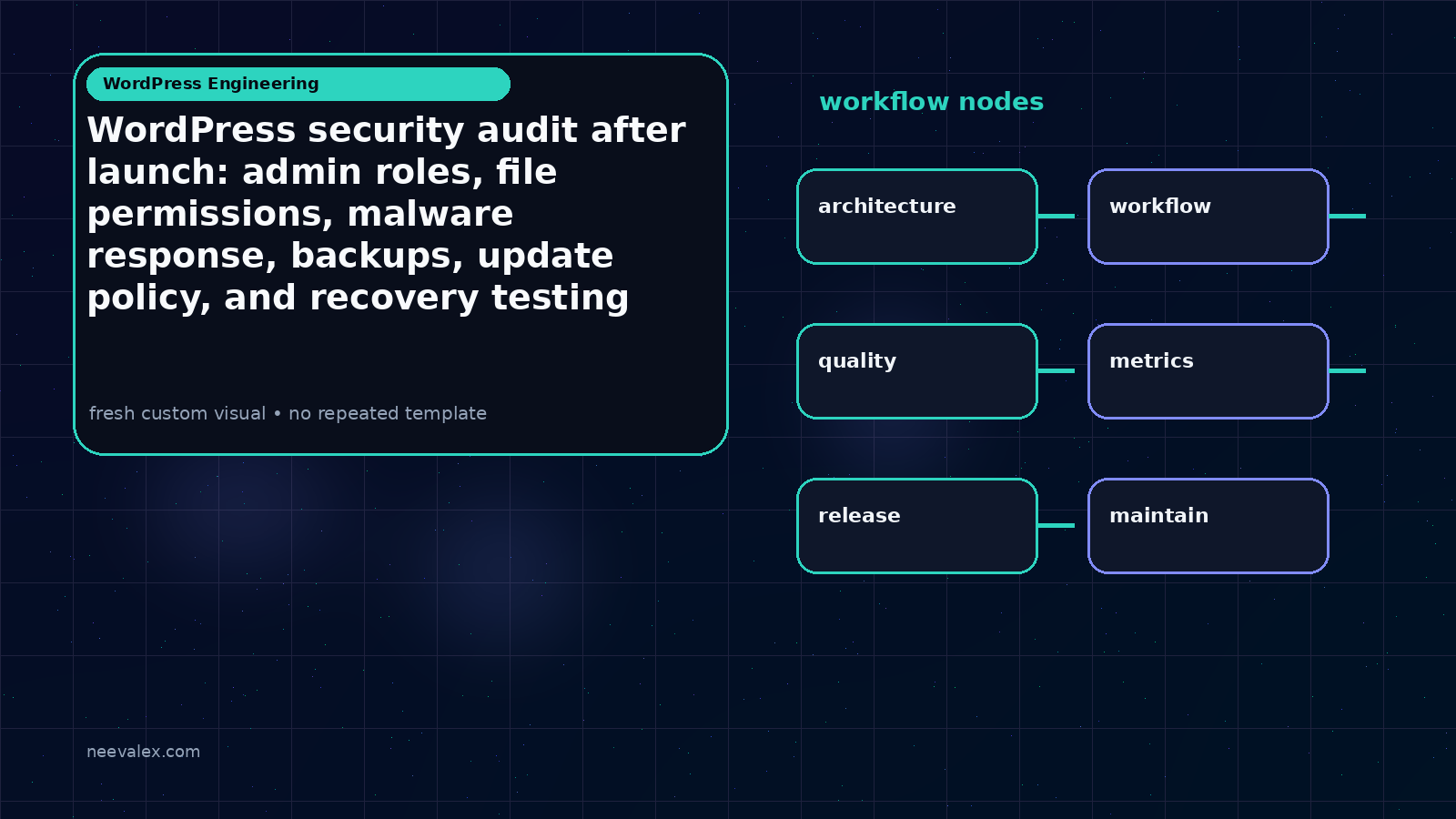Viewport: 1456px width, 819px height.
Task: Click the quality node box
Action: [917, 371]
